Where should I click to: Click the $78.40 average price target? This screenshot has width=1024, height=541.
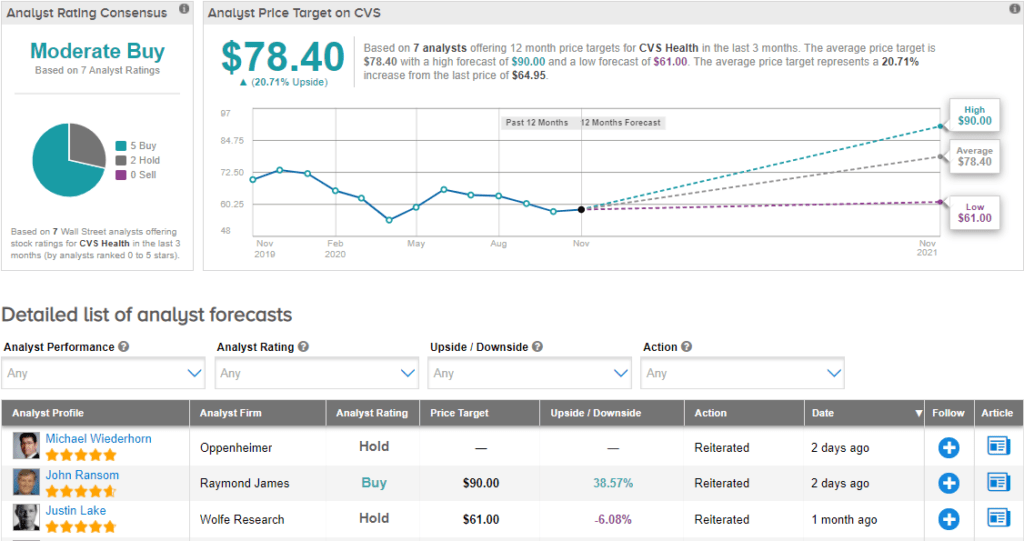pos(282,57)
